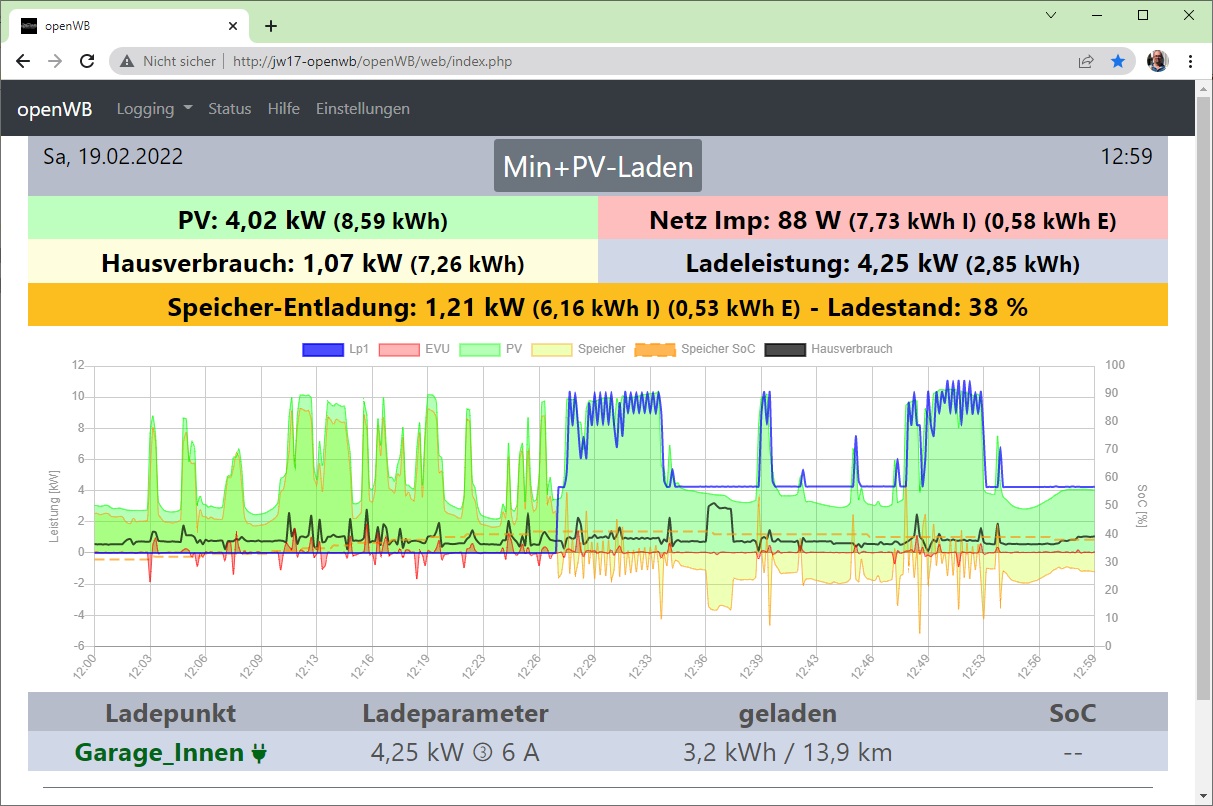This screenshot has width=1213, height=806.
Task: Click the Garage_Innen charge point link
Action: pos(160,753)
